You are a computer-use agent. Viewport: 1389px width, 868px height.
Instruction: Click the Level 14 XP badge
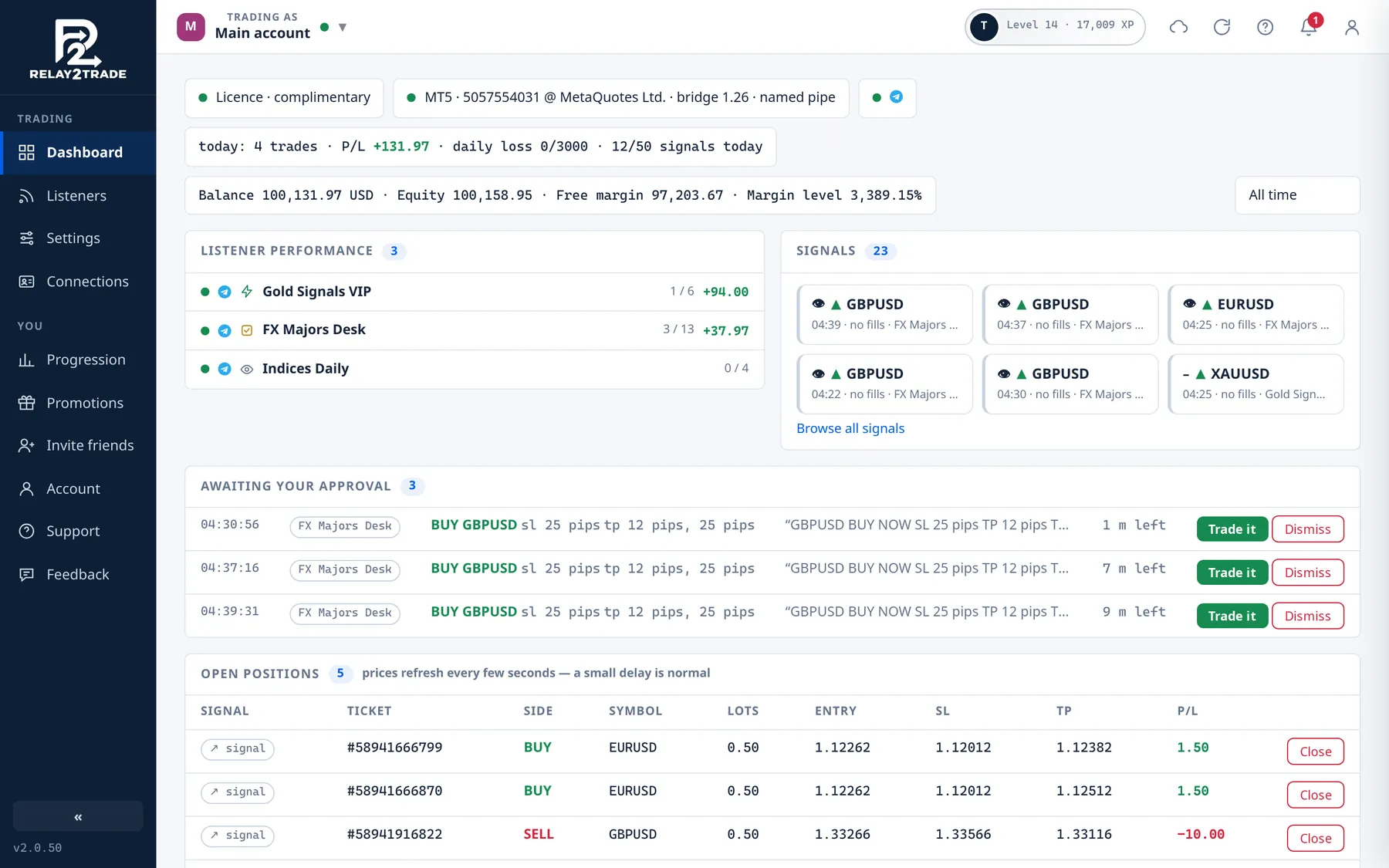(x=1055, y=26)
